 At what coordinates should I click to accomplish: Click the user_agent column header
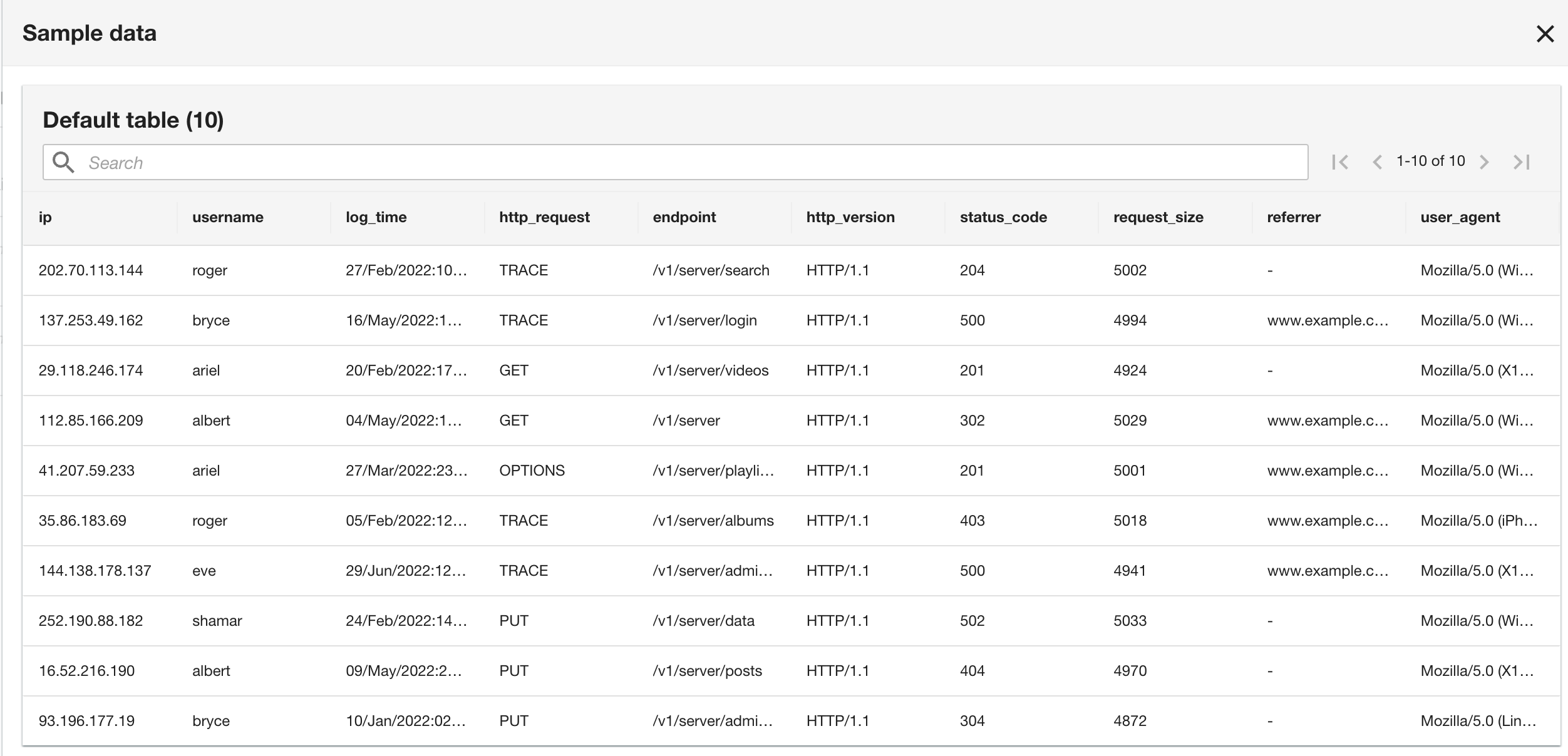tap(1460, 217)
